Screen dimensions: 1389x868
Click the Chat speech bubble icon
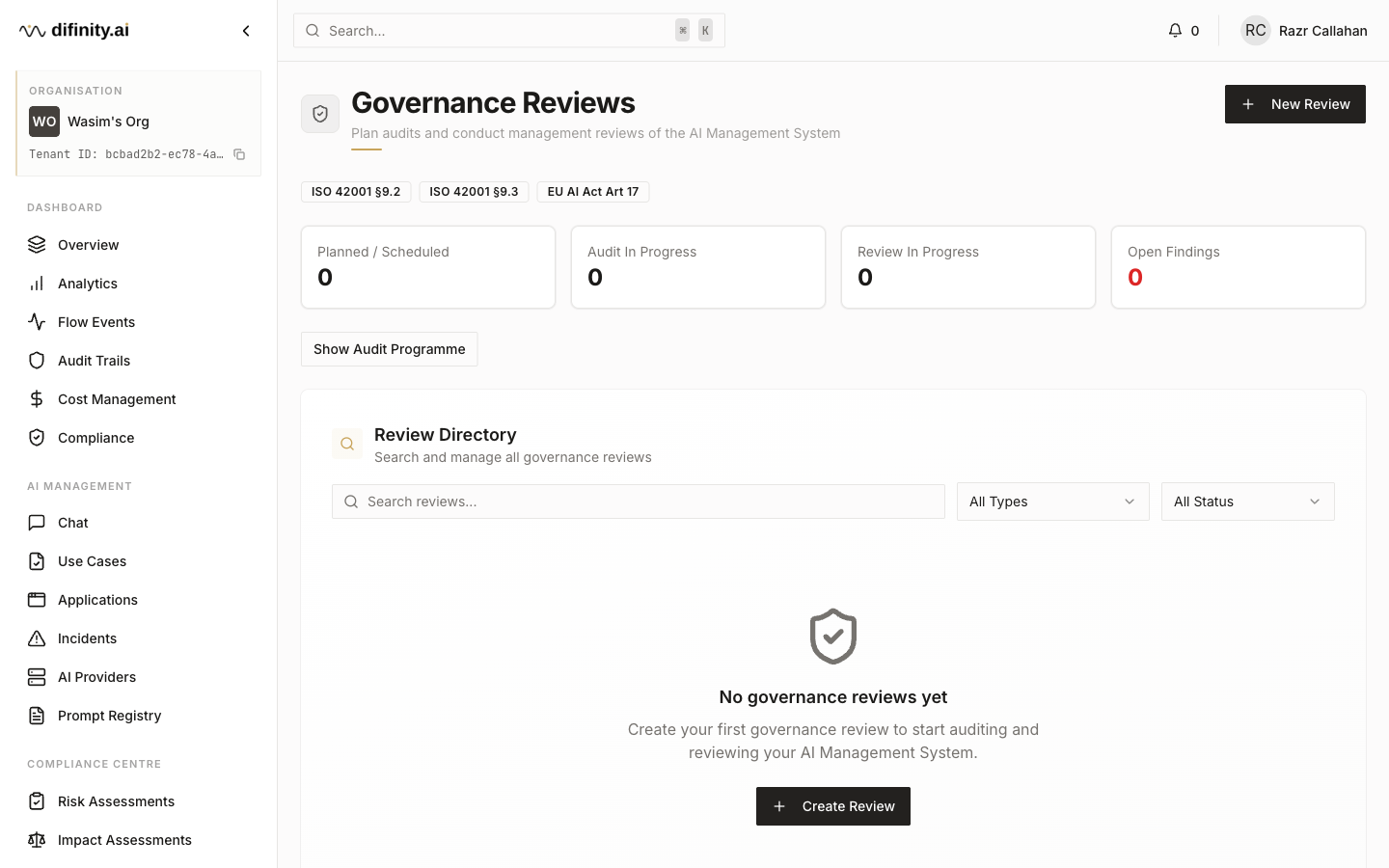[37, 523]
